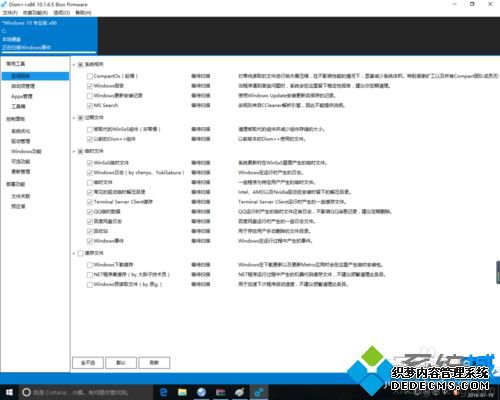Viewport: 500px width, 400px height.
Task: Click the Windows Update description text
Action: click(287, 96)
